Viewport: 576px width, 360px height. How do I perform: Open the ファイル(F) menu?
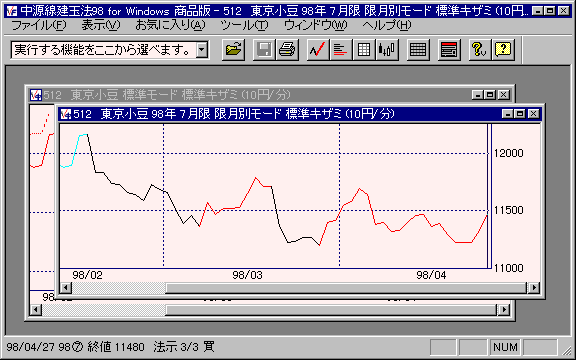tap(39, 25)
